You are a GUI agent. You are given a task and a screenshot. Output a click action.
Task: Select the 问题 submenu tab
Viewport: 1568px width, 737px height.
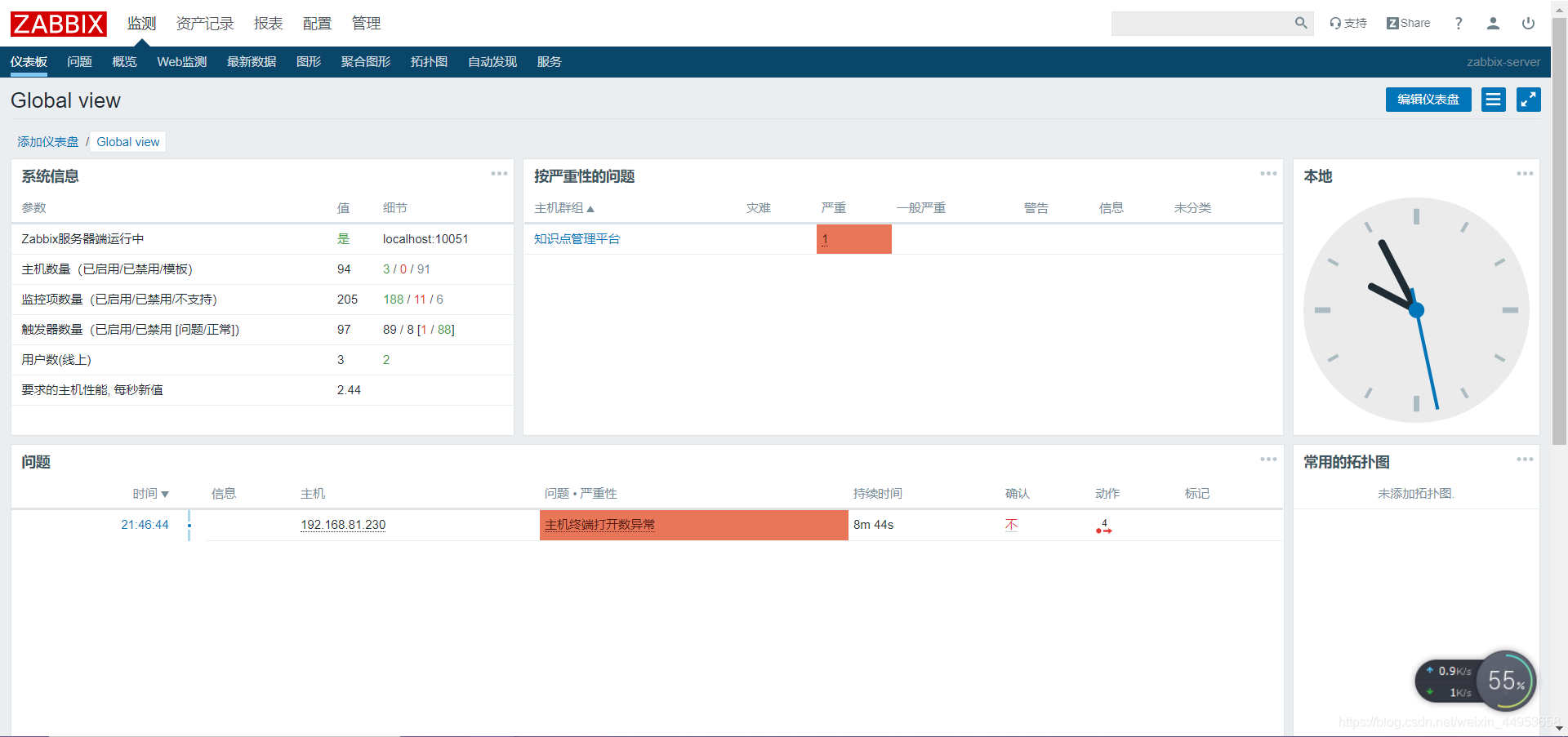point(79,62)
